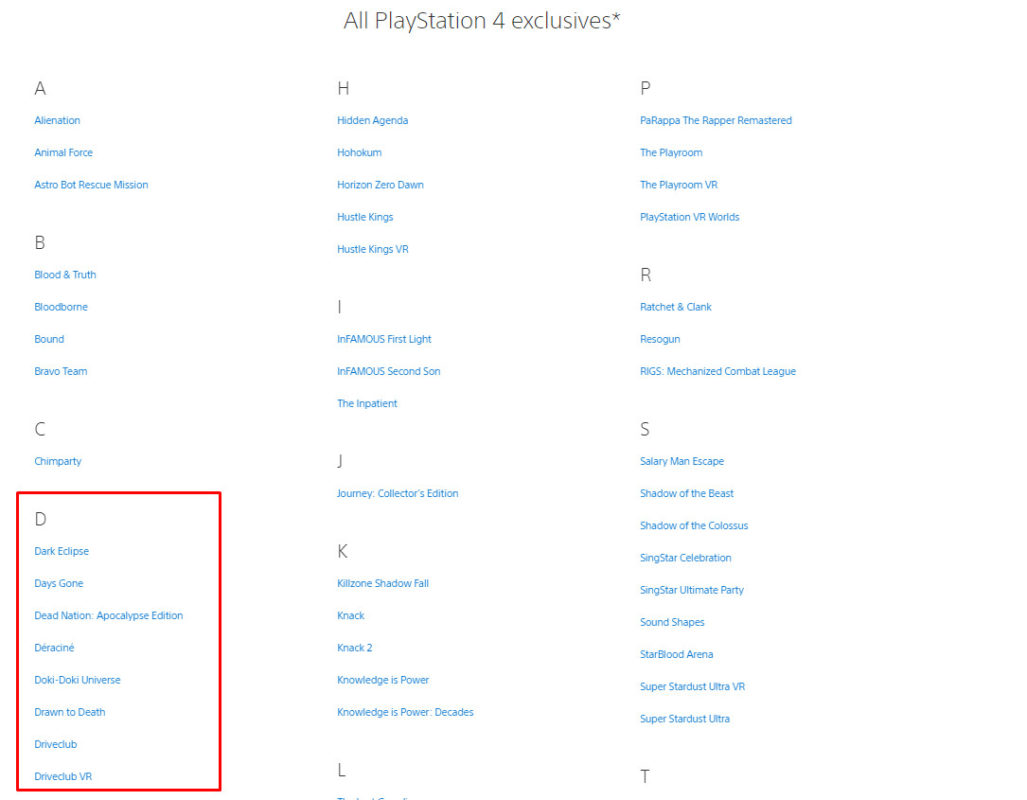This screenshot has width=1027, height=800.
Task: Open the first Knack link
Action: [x=351, y=615]
